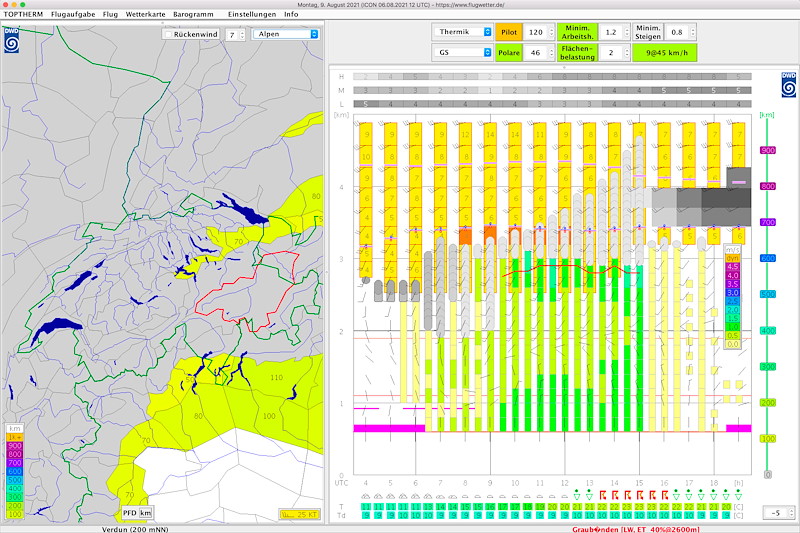
Task: Open the Einstellungen menu
Action: click(252, 14)
